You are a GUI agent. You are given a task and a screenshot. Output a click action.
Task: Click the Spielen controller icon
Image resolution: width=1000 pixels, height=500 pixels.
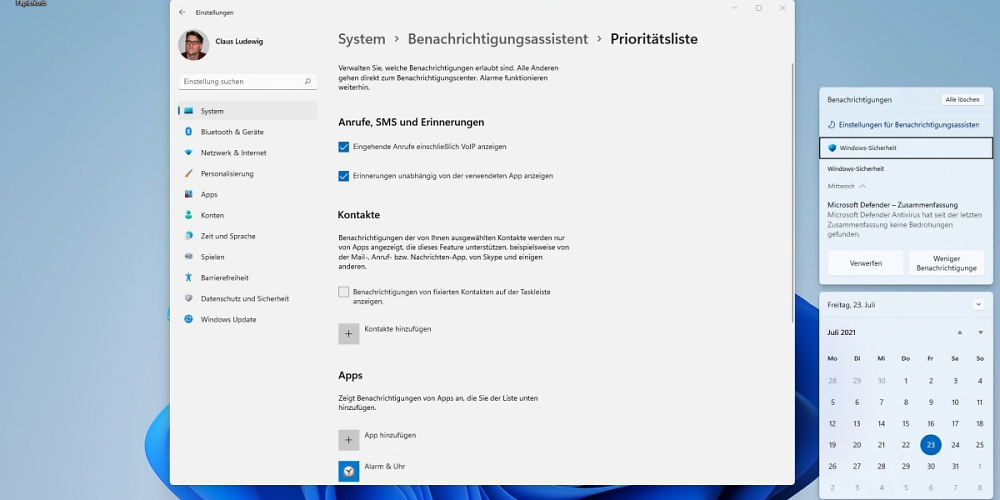[189, 256]
